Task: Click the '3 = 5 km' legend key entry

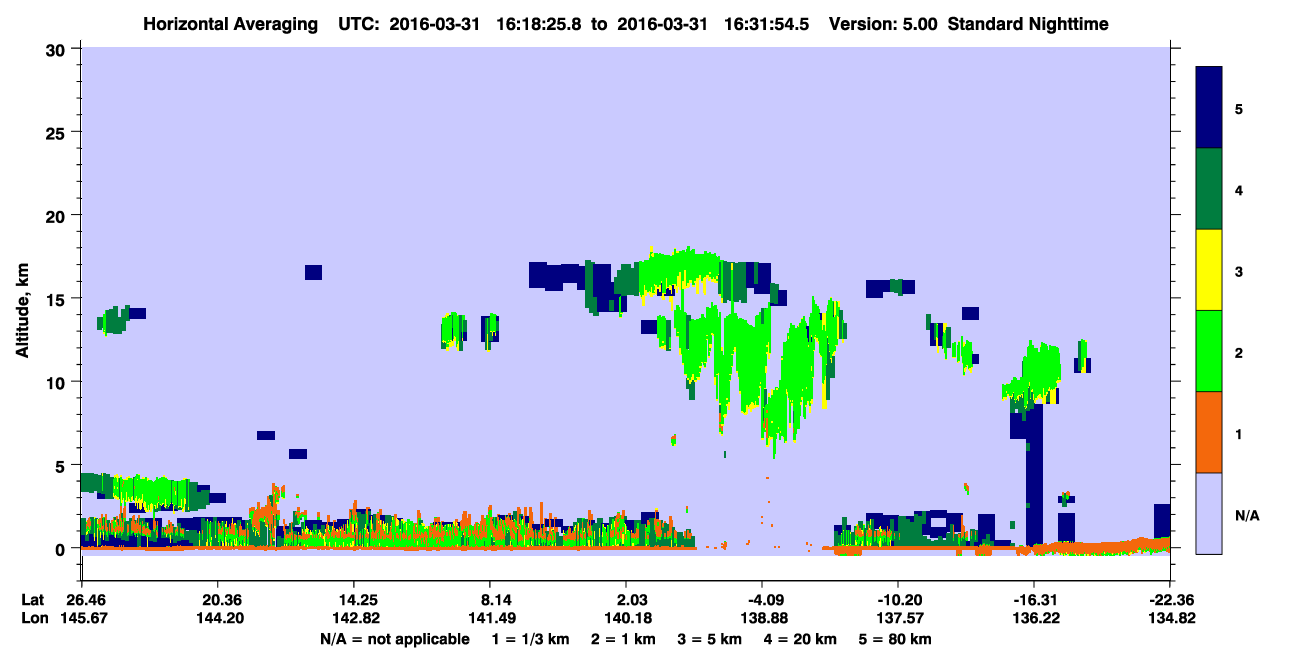Action: pos(709,639)
